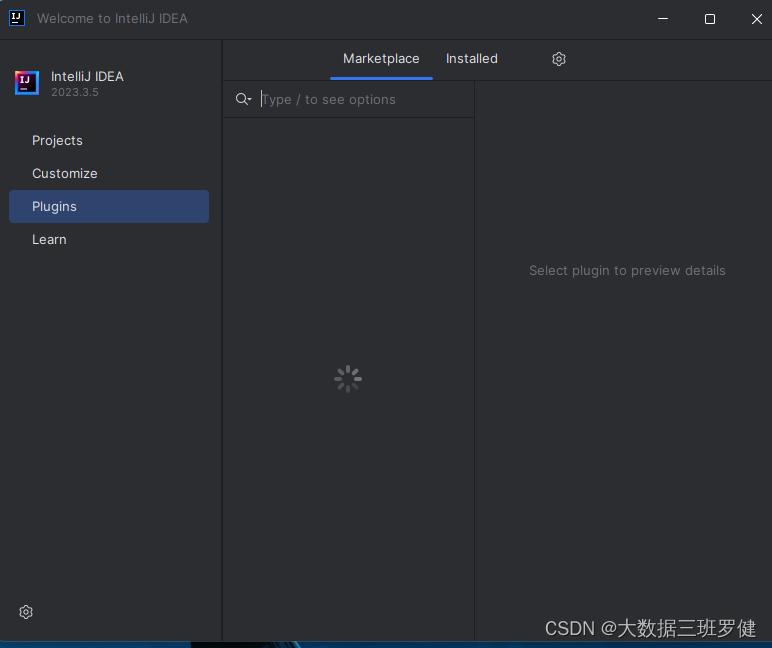Image resolution: width=772 pixels, height=648 pixels.
Task: Open the Marketplace tab
Action: pyautogui.click(x=381, y=59)
